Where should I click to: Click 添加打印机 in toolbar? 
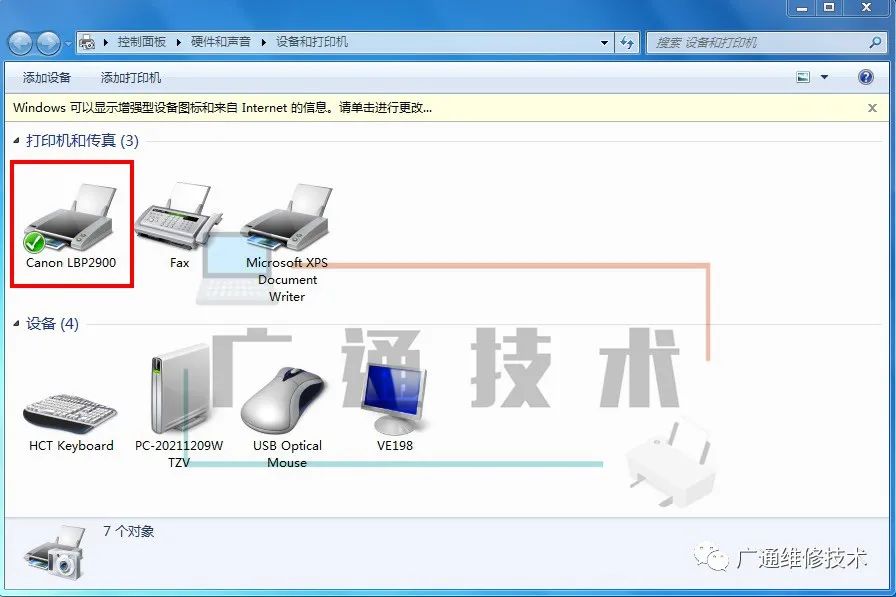pos(131,77)
